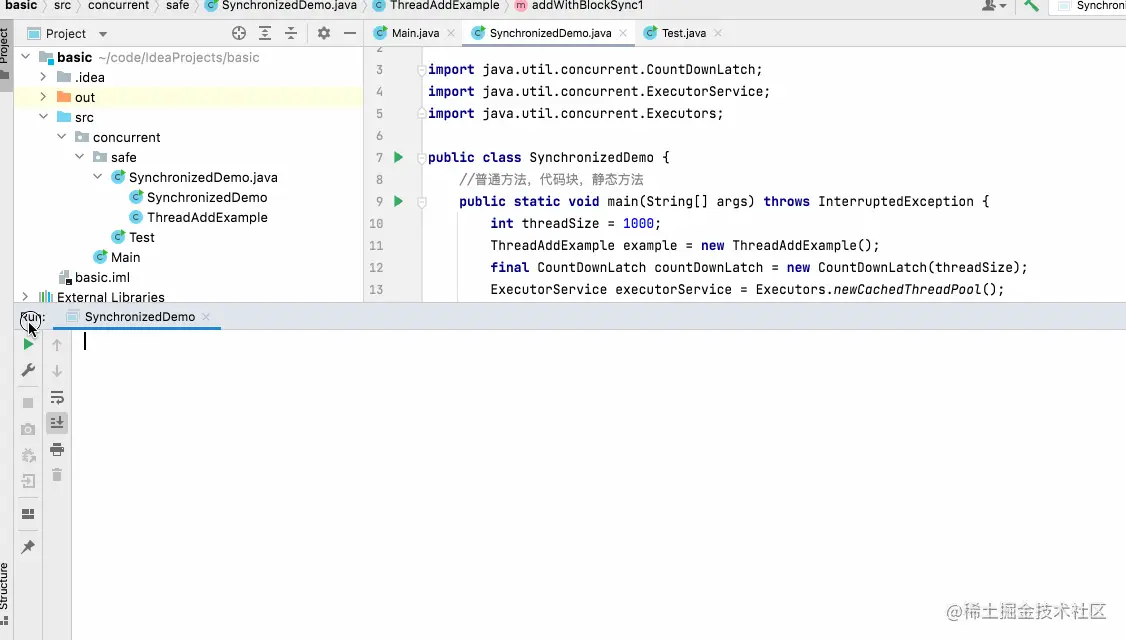This screenshot has width=1126, height=640.
Task: Click the up stack trace arrow
Action: (57, 345)
